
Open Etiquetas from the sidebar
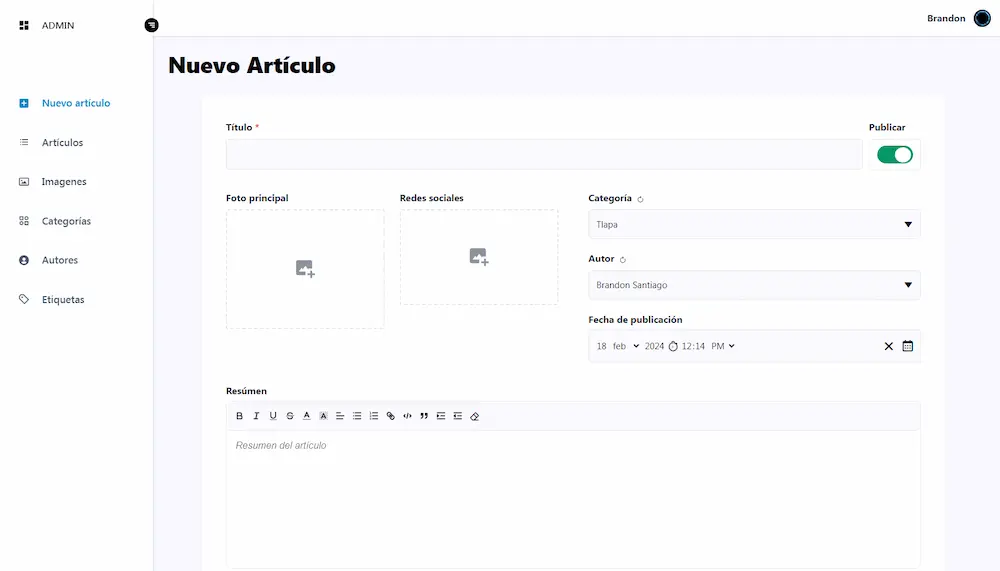click(x=62, y=300)
